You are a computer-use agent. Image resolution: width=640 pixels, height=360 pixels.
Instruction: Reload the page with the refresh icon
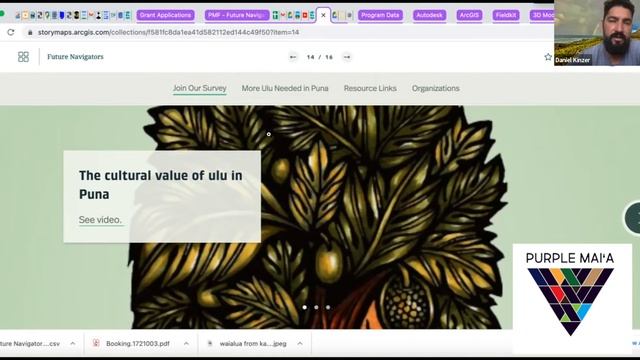[11, 32]
